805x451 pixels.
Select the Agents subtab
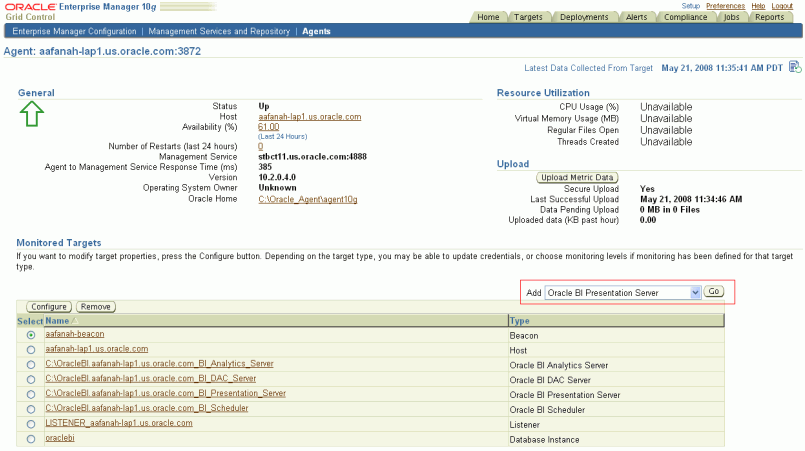[316, 31]
